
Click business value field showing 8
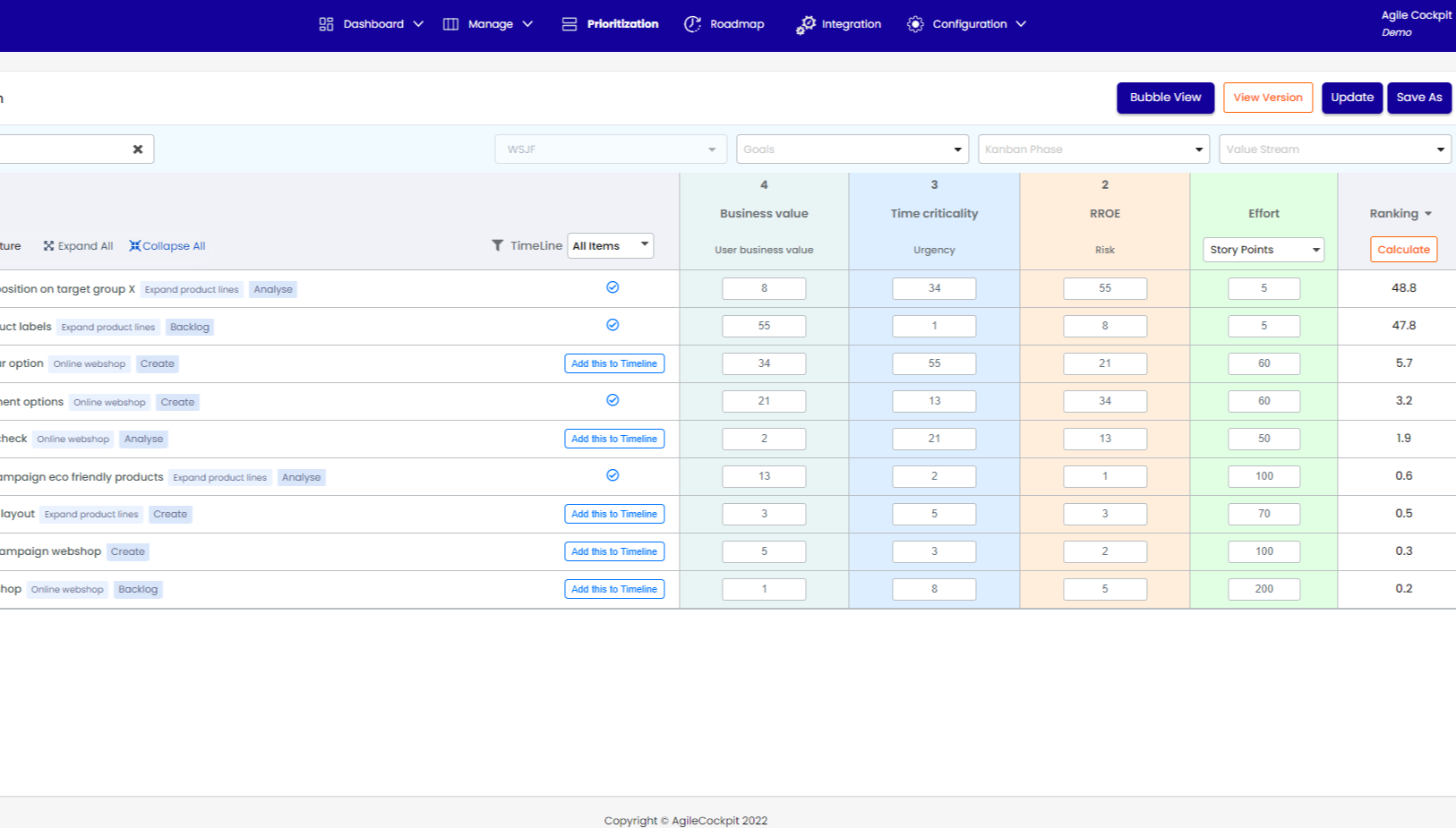point(764,288)
